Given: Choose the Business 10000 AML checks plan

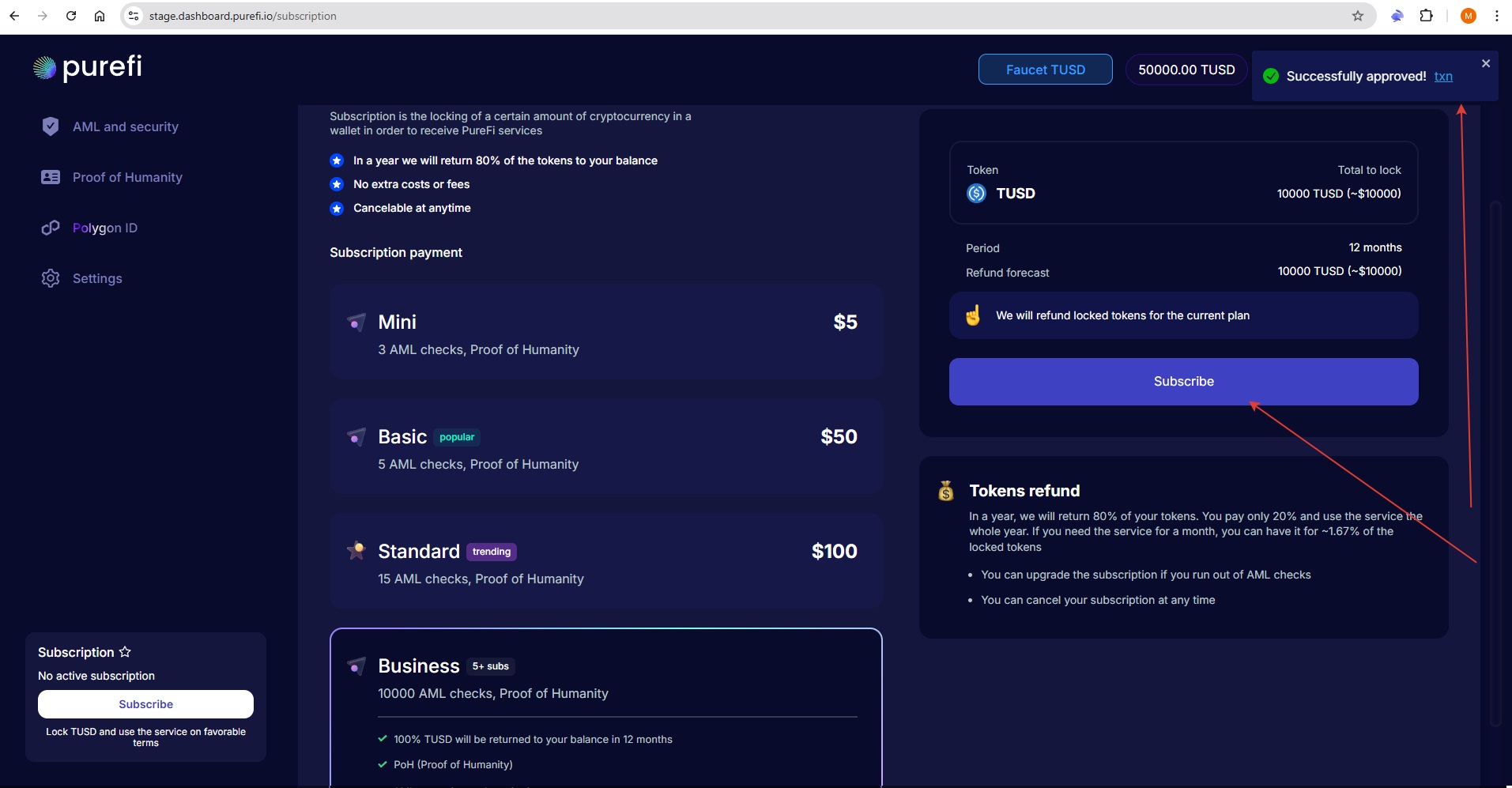Looking at the screenshot, I should (x=605, y=678).
